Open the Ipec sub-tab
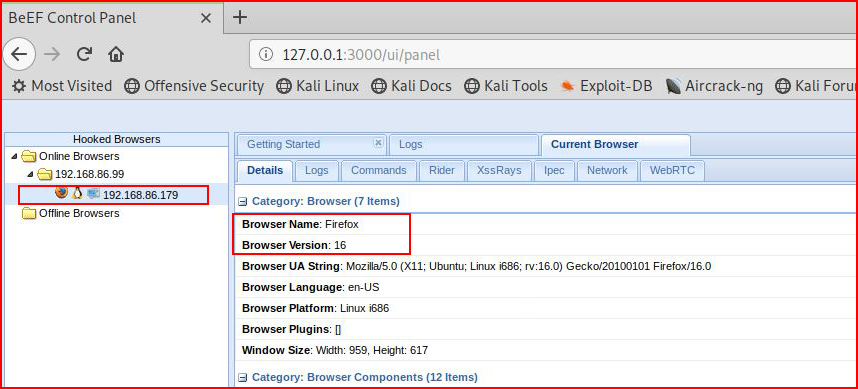 pos(554,170)
